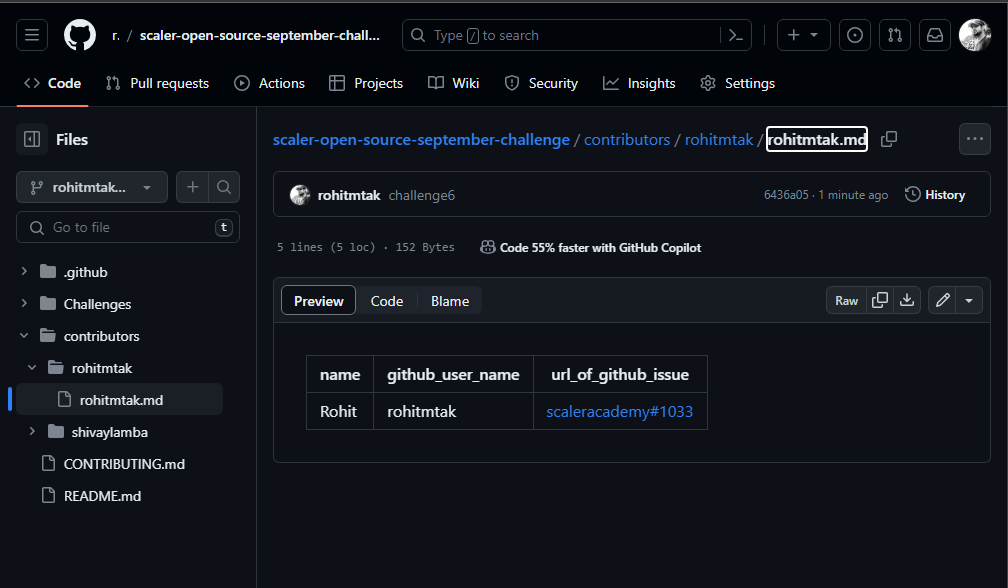Select CONTRIBUTING.md in the file tree
1008x588 pixels.
[124, 463]
